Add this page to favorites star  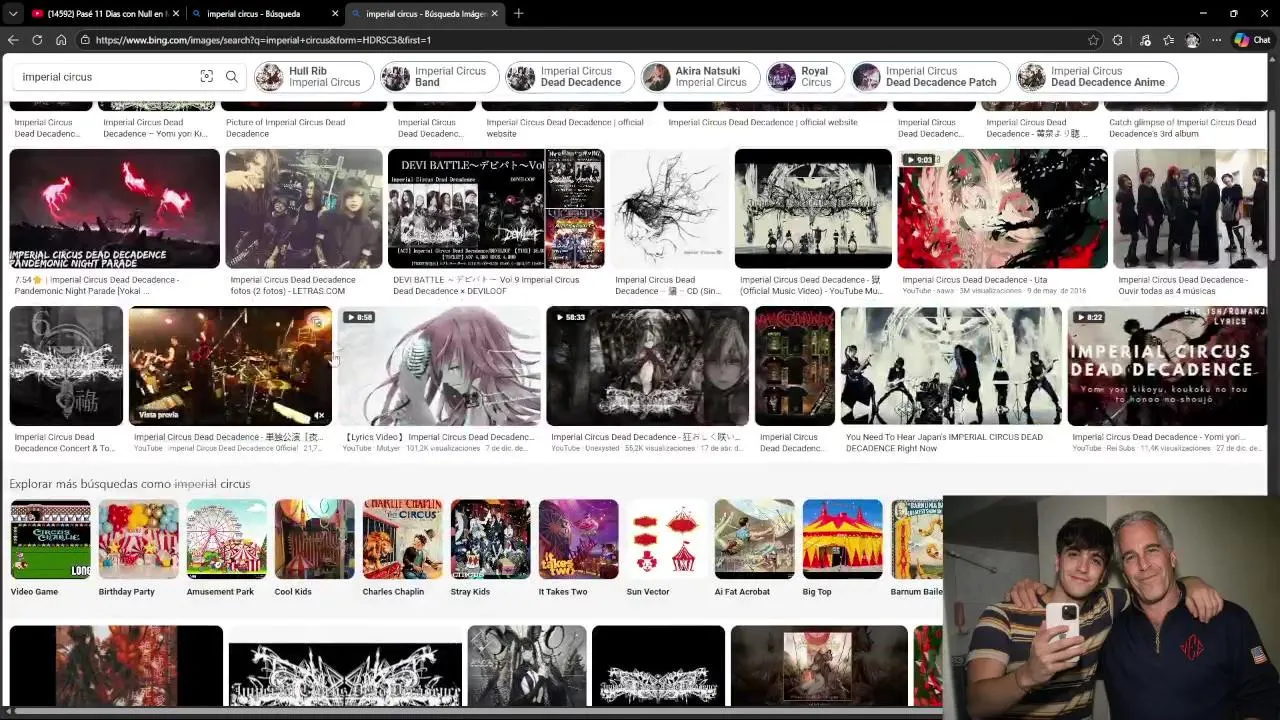(x=1093, y=40)
